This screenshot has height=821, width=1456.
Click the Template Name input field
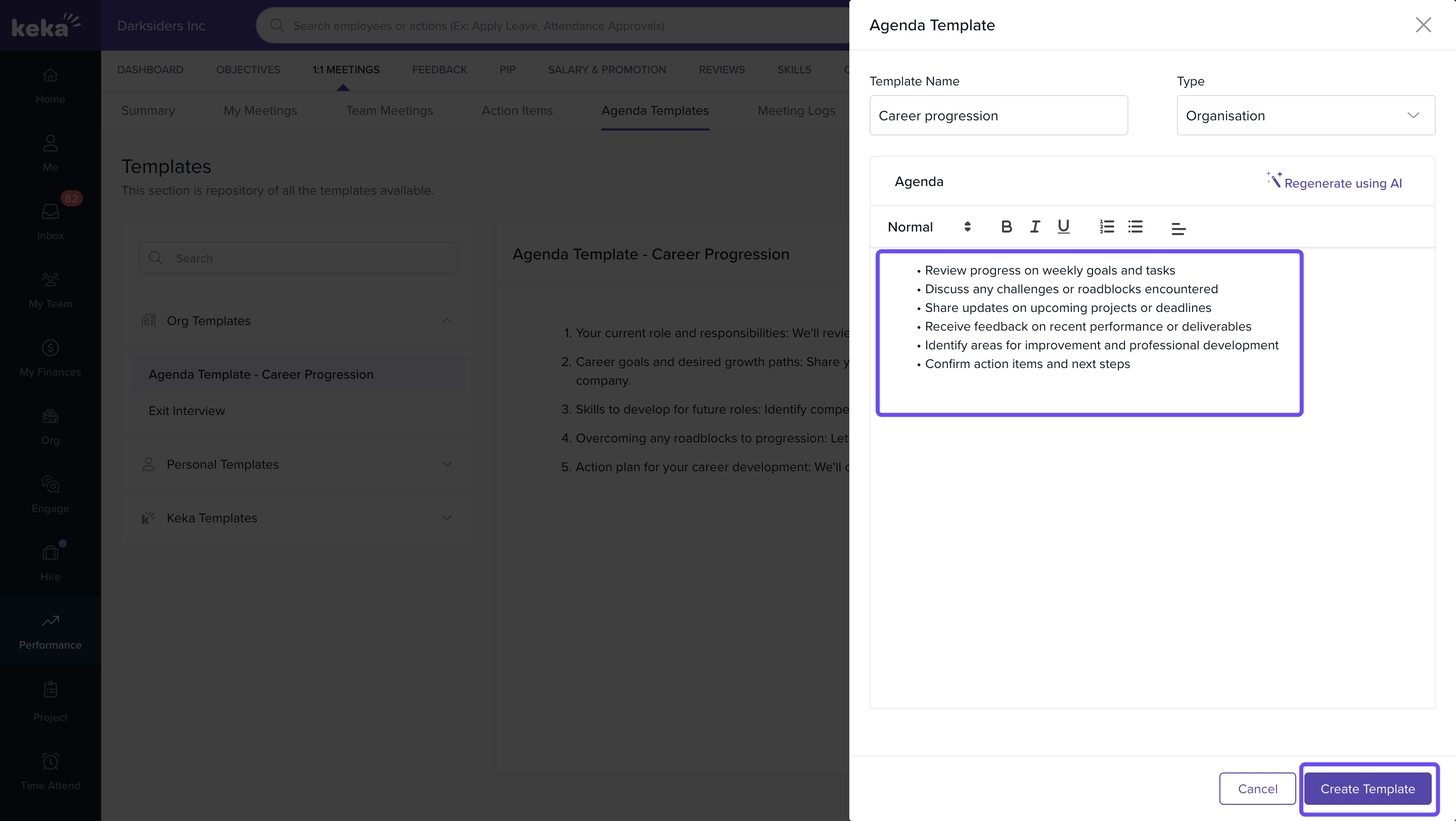click(x=998, y=116)
